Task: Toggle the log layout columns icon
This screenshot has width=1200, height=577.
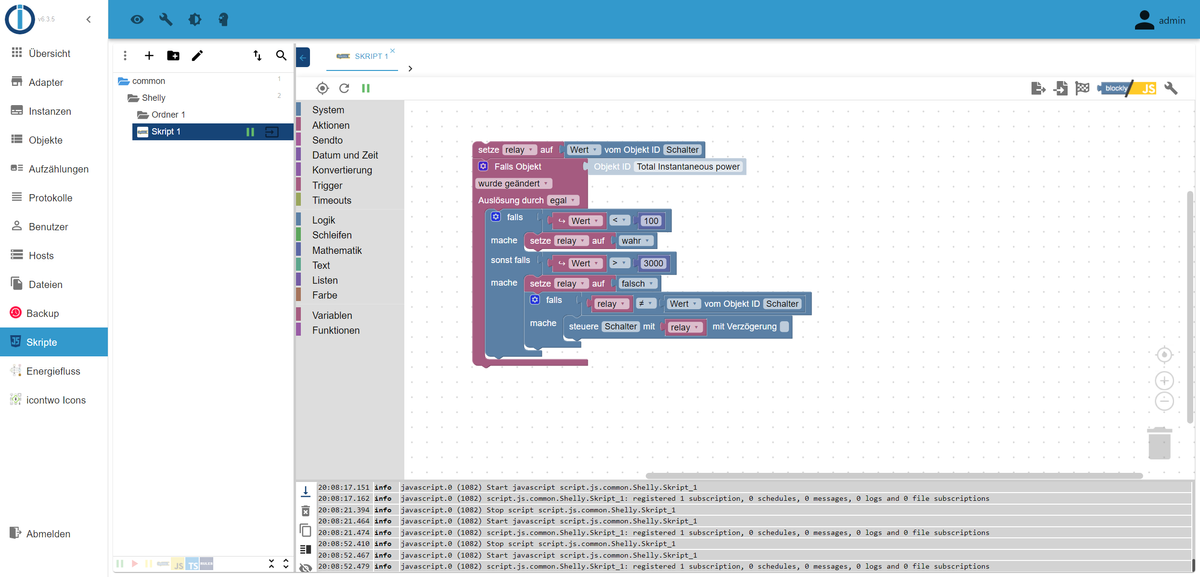Action: [306, 549]
